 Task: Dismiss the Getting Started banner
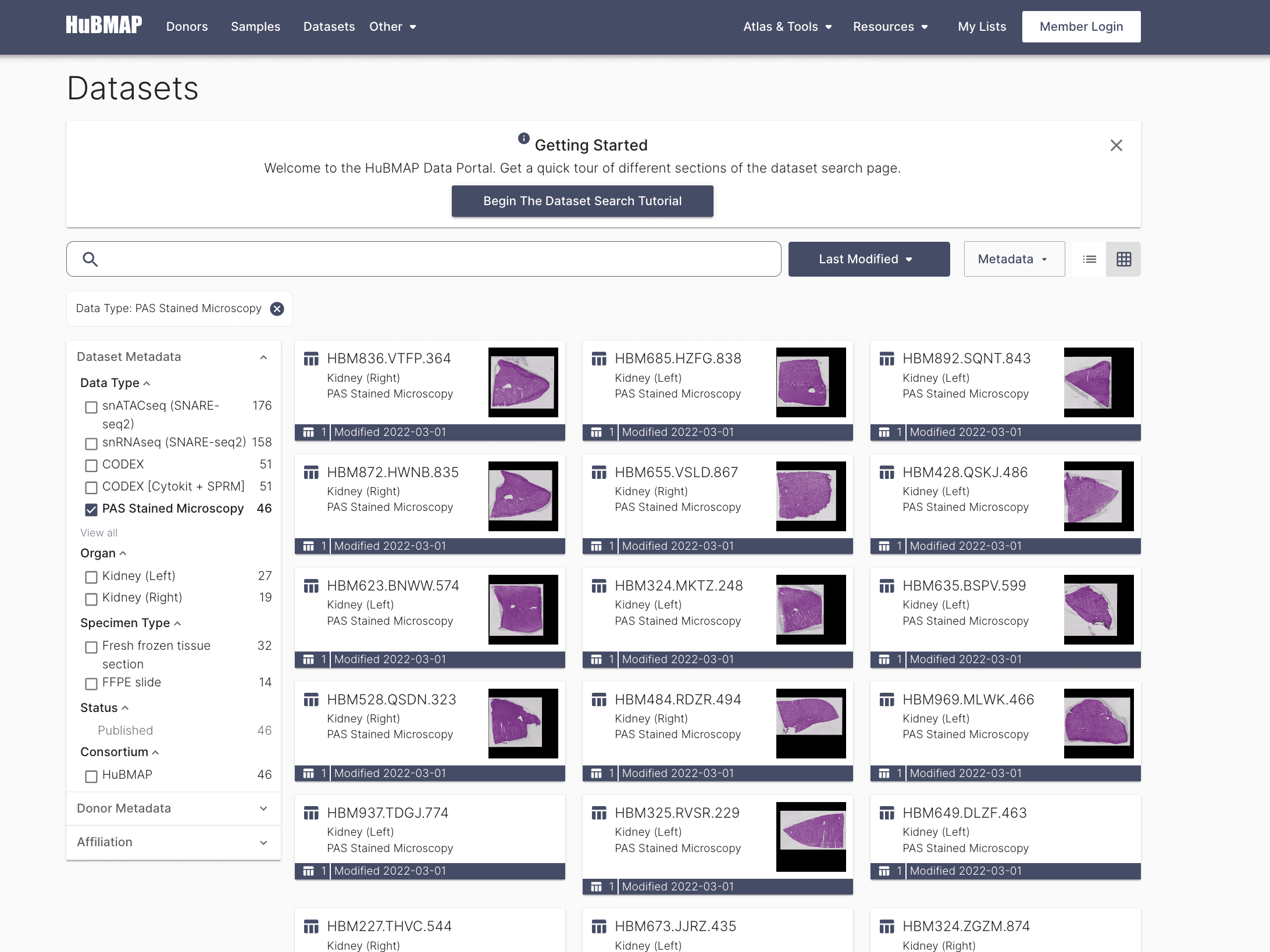click(1116, 145)
